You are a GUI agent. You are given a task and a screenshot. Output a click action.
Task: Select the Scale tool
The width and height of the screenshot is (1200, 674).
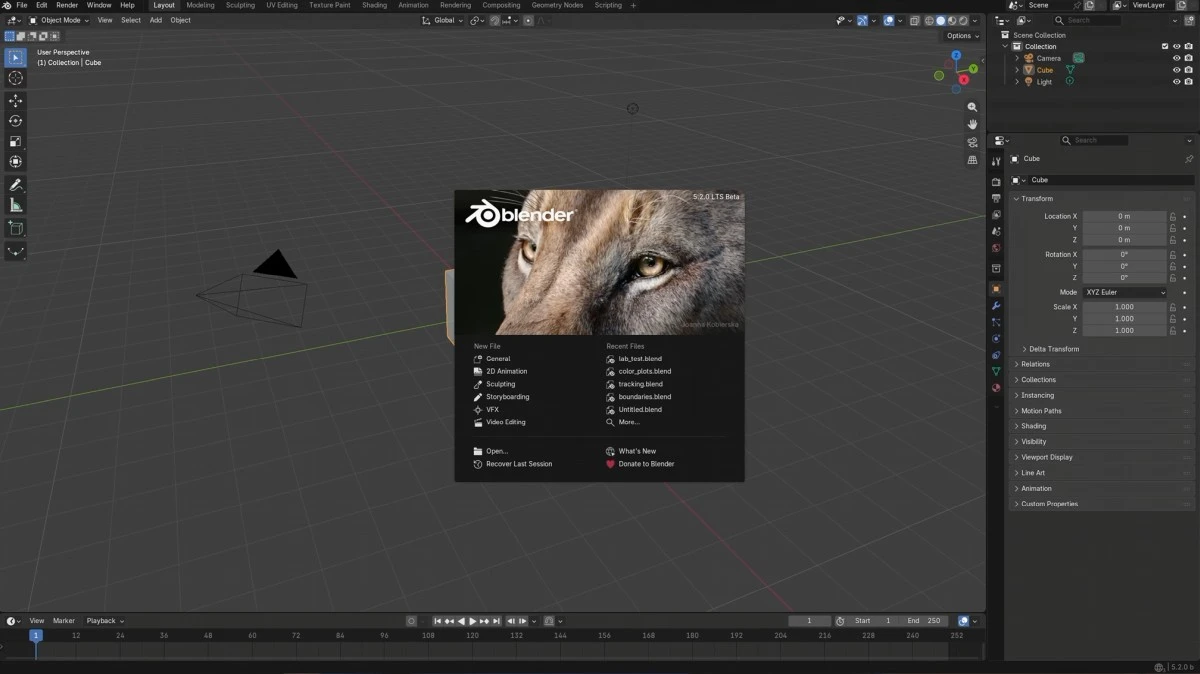(x=16, y=141)
